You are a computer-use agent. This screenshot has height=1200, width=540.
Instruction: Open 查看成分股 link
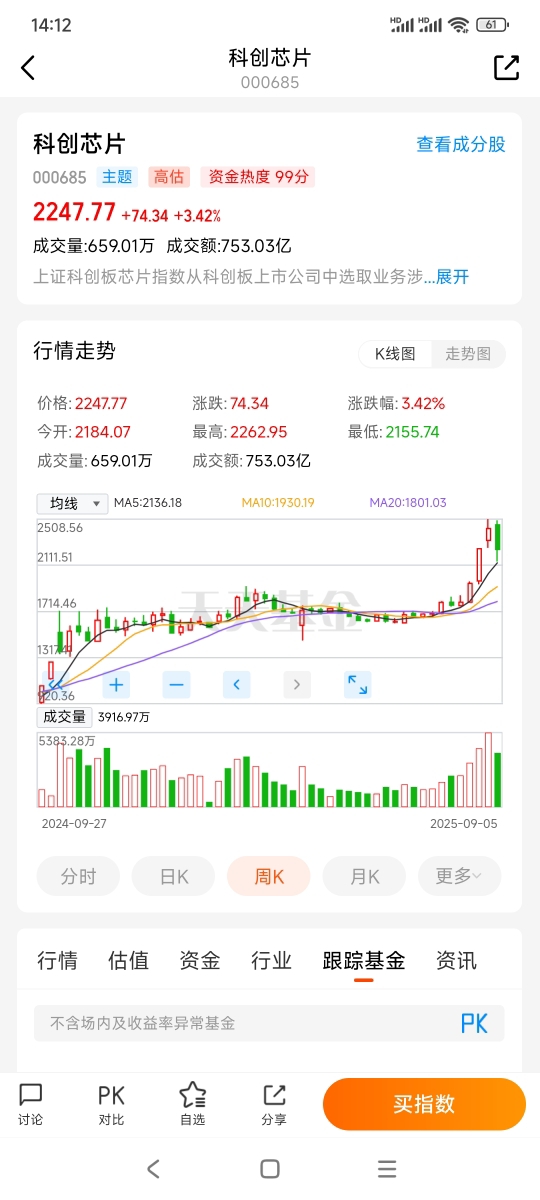[461, 144]
